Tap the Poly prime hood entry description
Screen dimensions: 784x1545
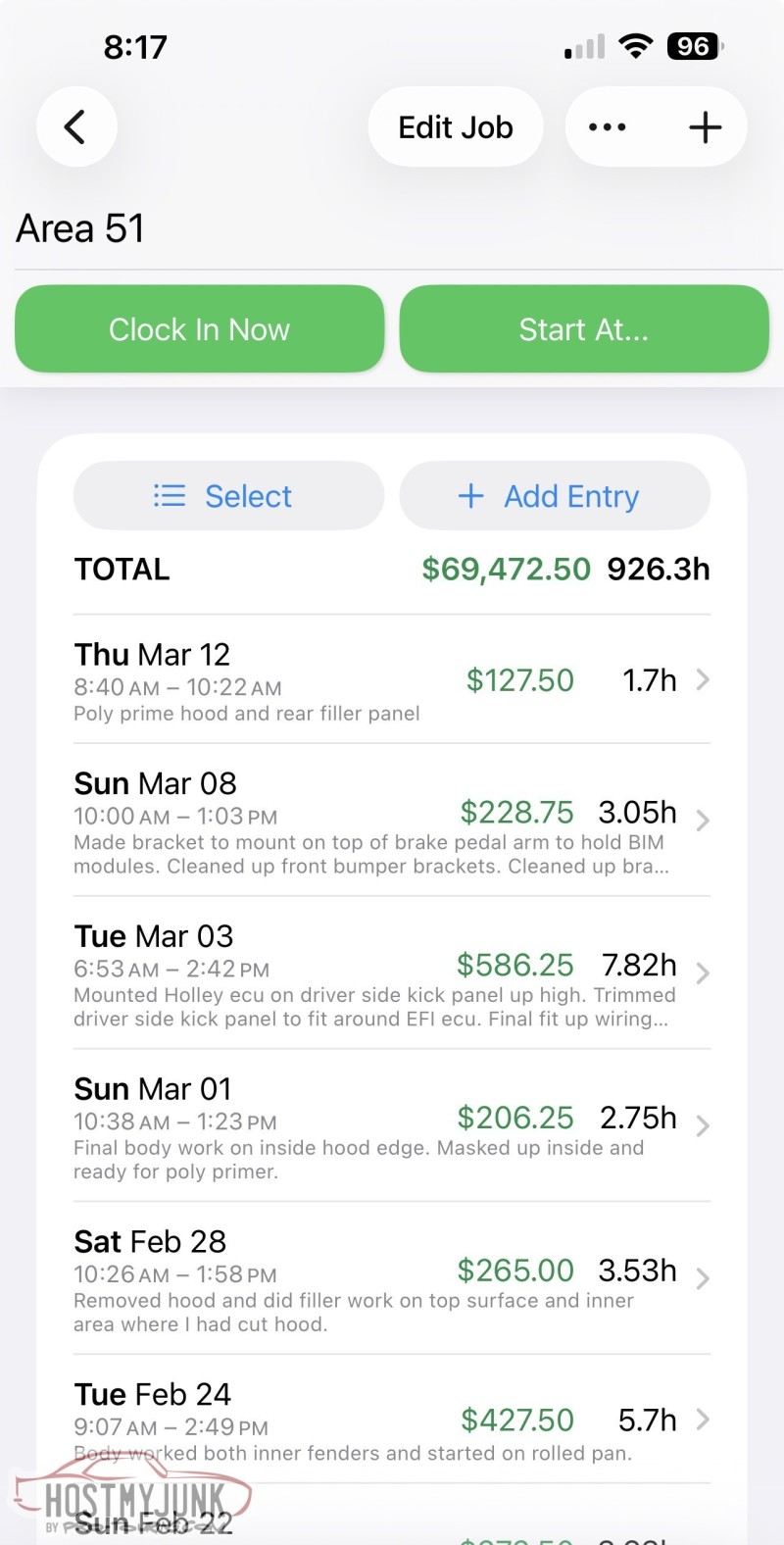click(246, 714)
